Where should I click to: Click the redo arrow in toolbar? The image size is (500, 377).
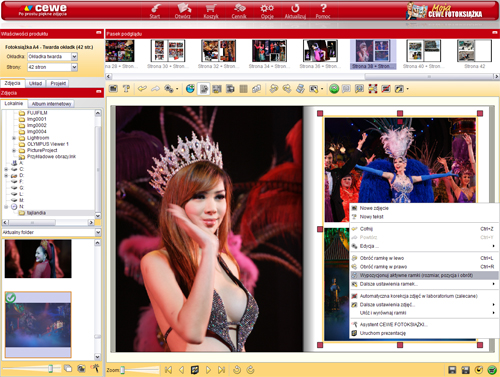156,89
